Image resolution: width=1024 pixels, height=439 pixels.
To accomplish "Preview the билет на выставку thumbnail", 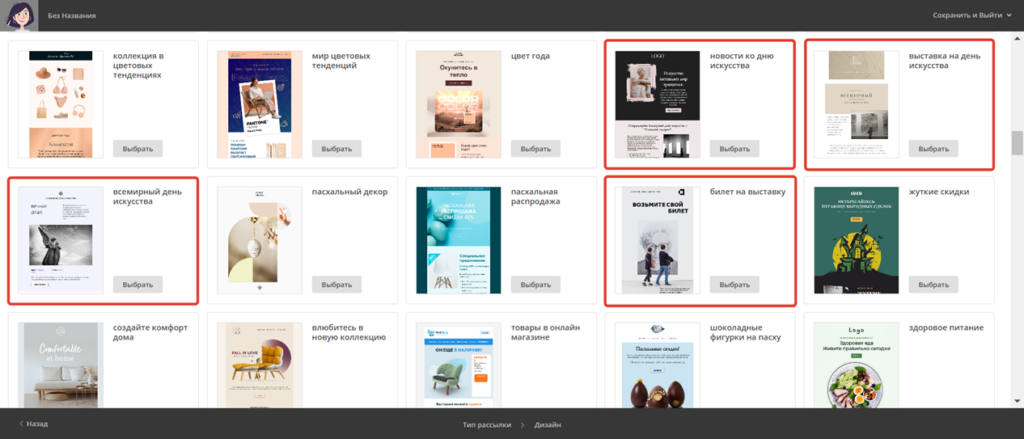I will [x=658, y=240].
